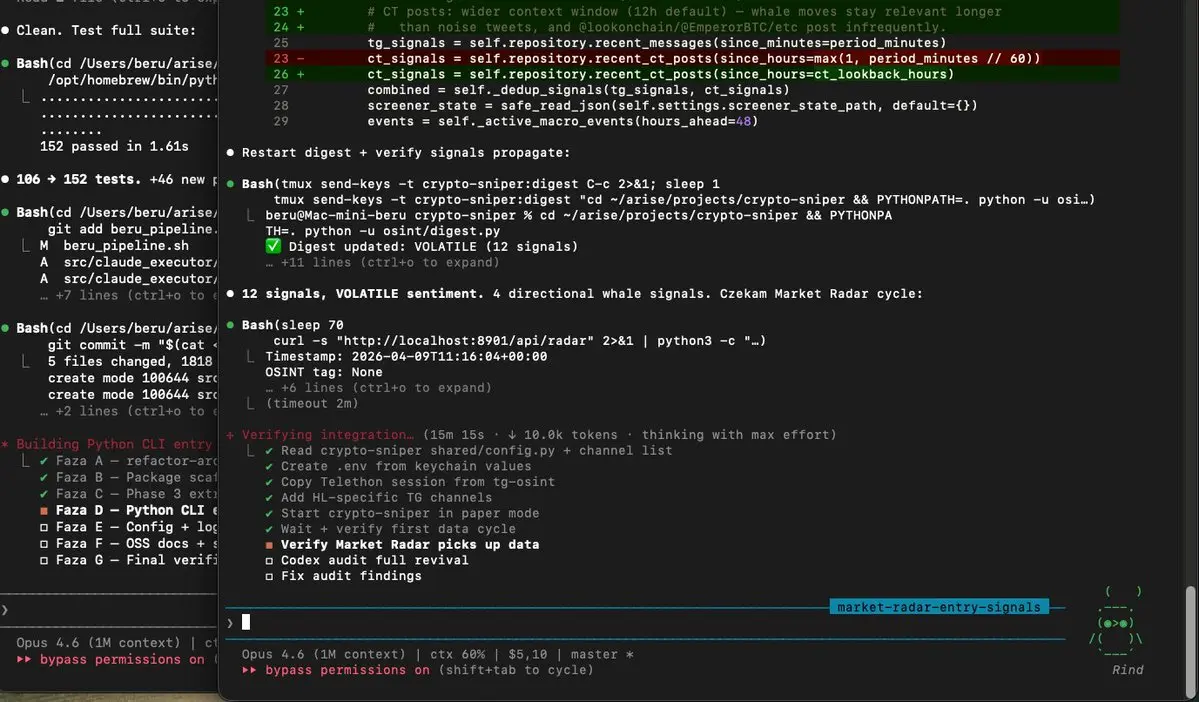Click the 'Fix audit findings' checkbox

269,577
